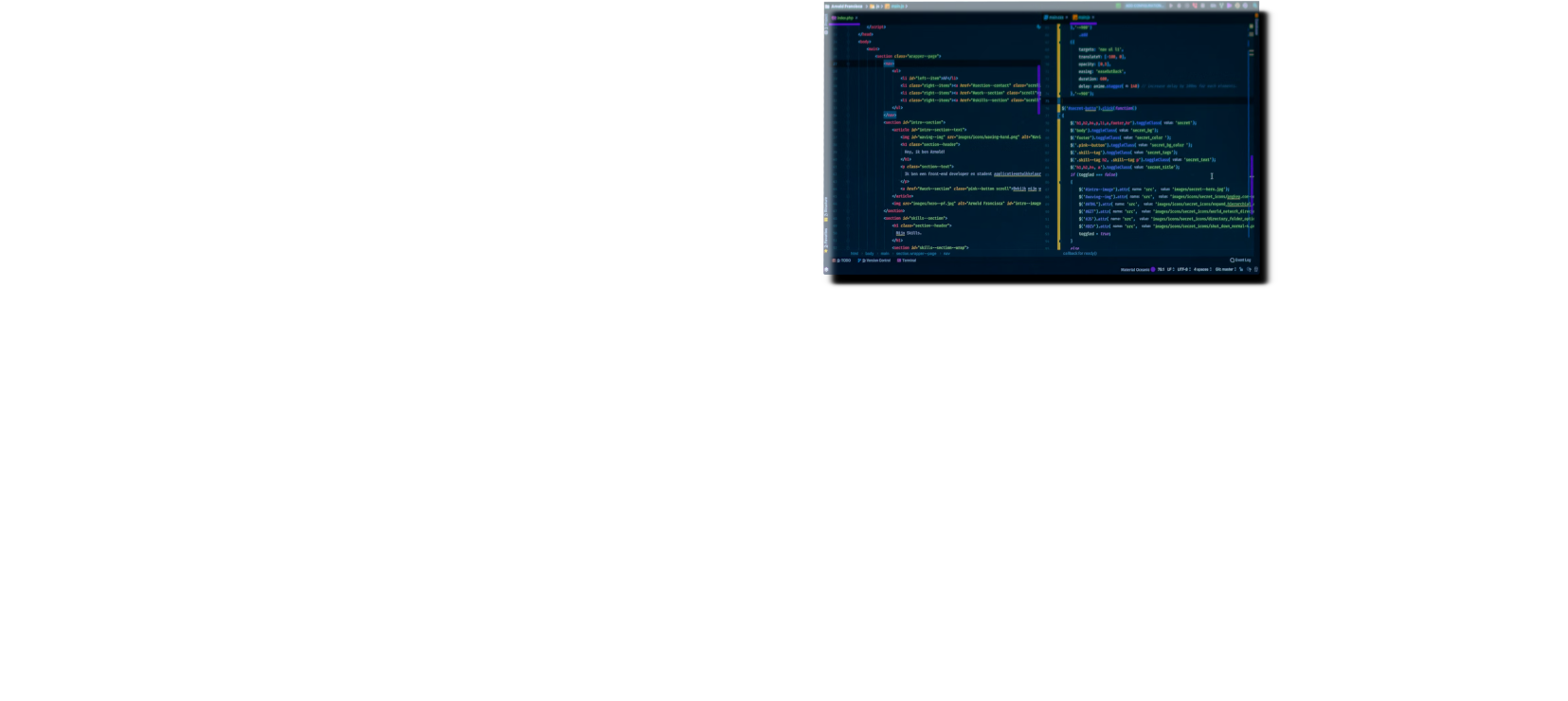Select the main.js editor tab
Screen dimensions: 1568x701
click(1083, 18)
